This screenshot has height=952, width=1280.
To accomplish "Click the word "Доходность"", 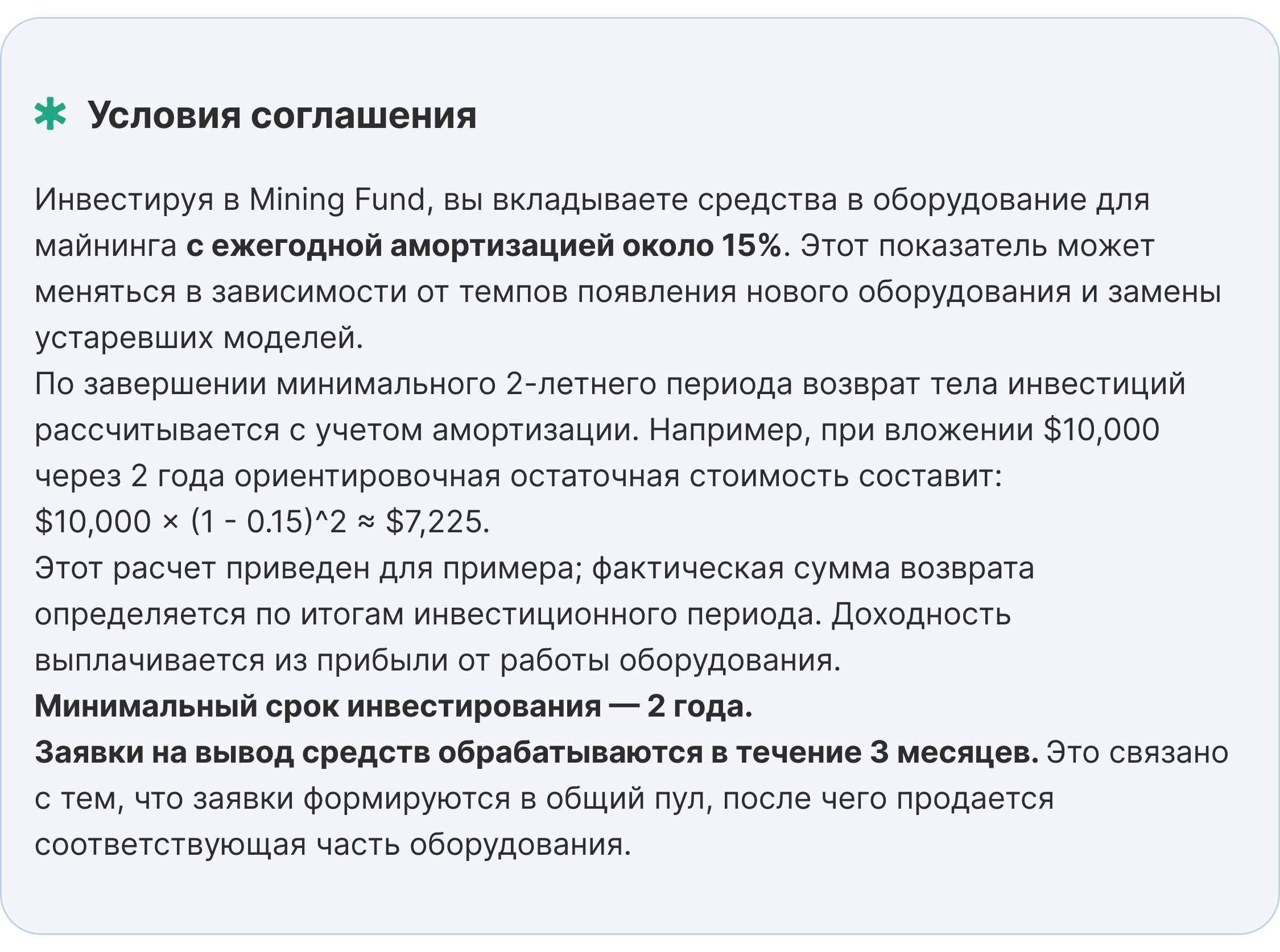I will point(920,614).
